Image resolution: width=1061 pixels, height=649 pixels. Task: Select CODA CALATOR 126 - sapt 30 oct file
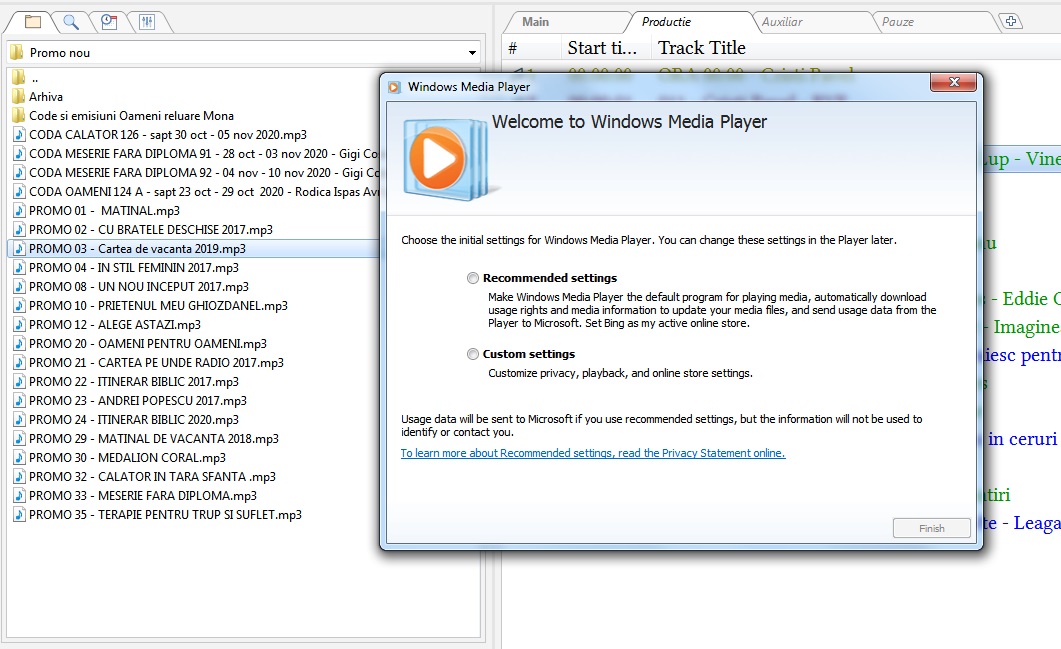point(168,135)
